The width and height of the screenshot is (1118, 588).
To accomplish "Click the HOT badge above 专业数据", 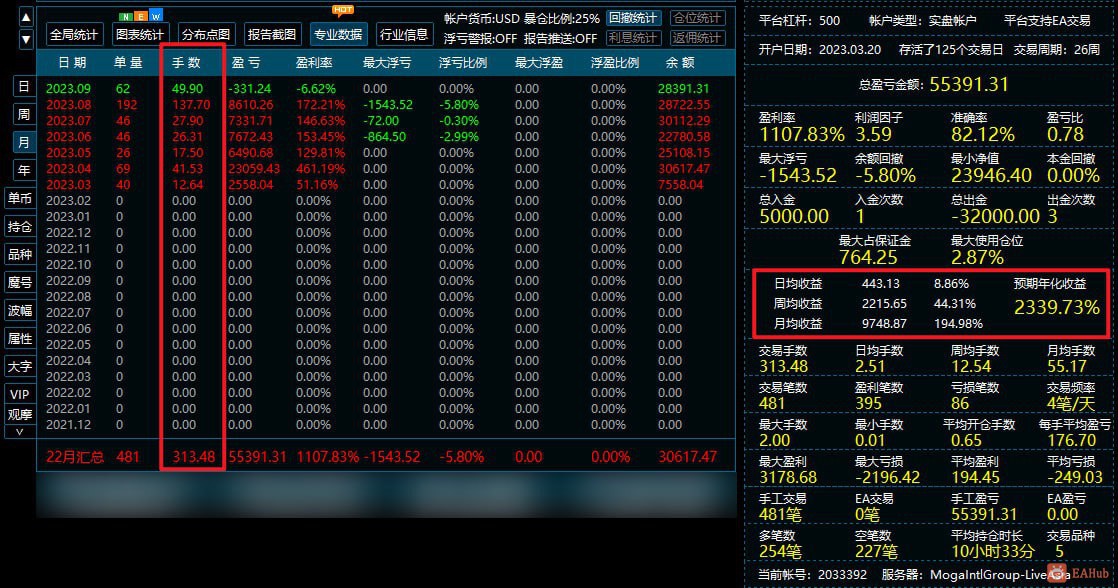I will click(343, 10).
